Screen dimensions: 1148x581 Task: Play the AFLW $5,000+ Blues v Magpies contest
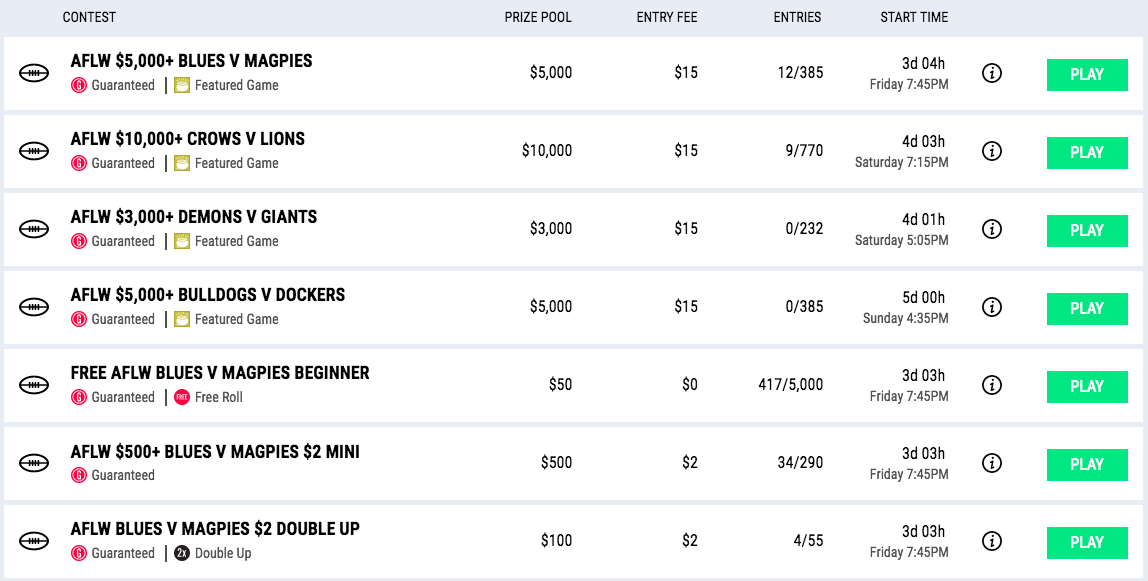[x=1087, y=75]
